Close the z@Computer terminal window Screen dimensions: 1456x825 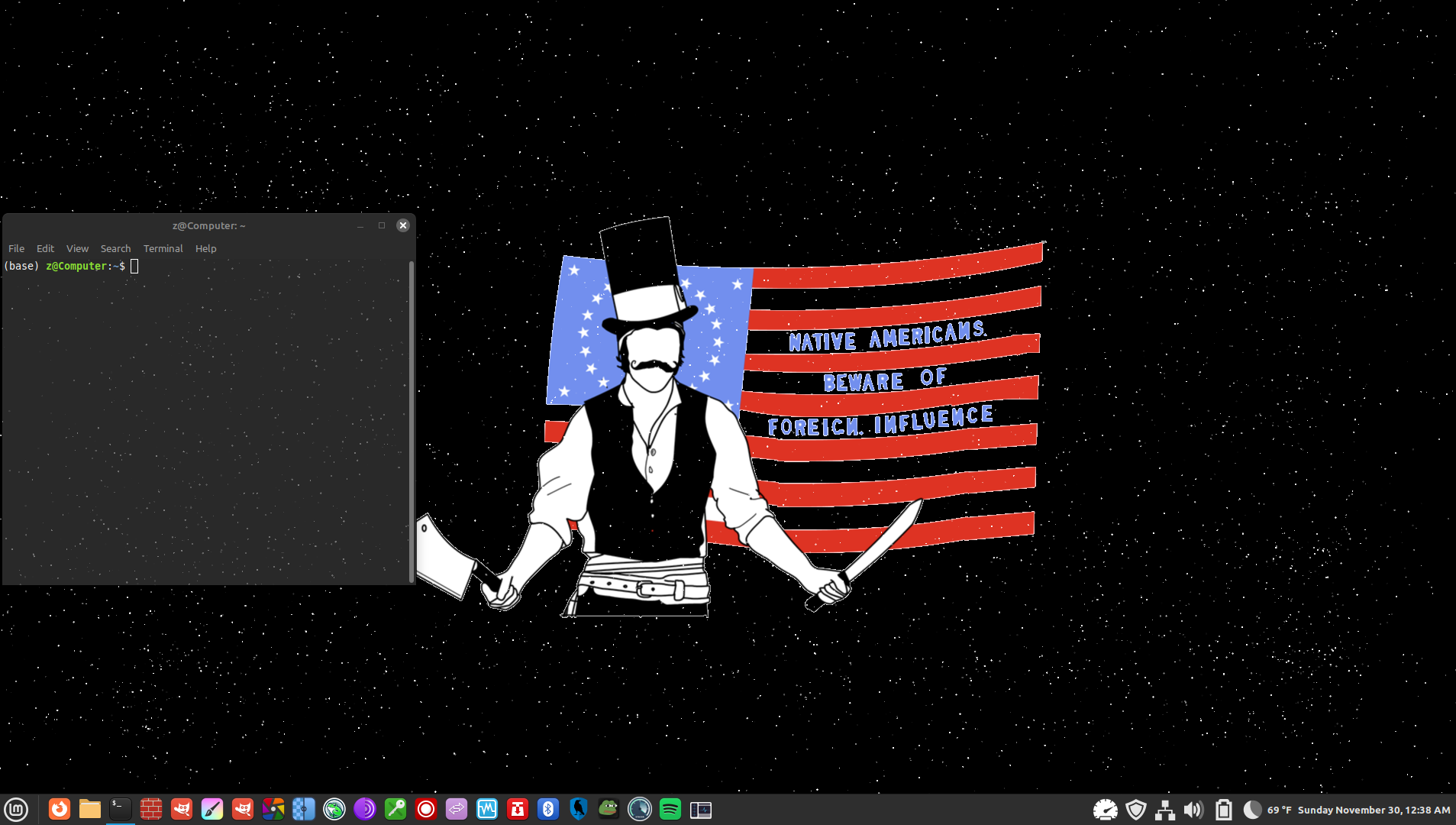coord(403,225)
